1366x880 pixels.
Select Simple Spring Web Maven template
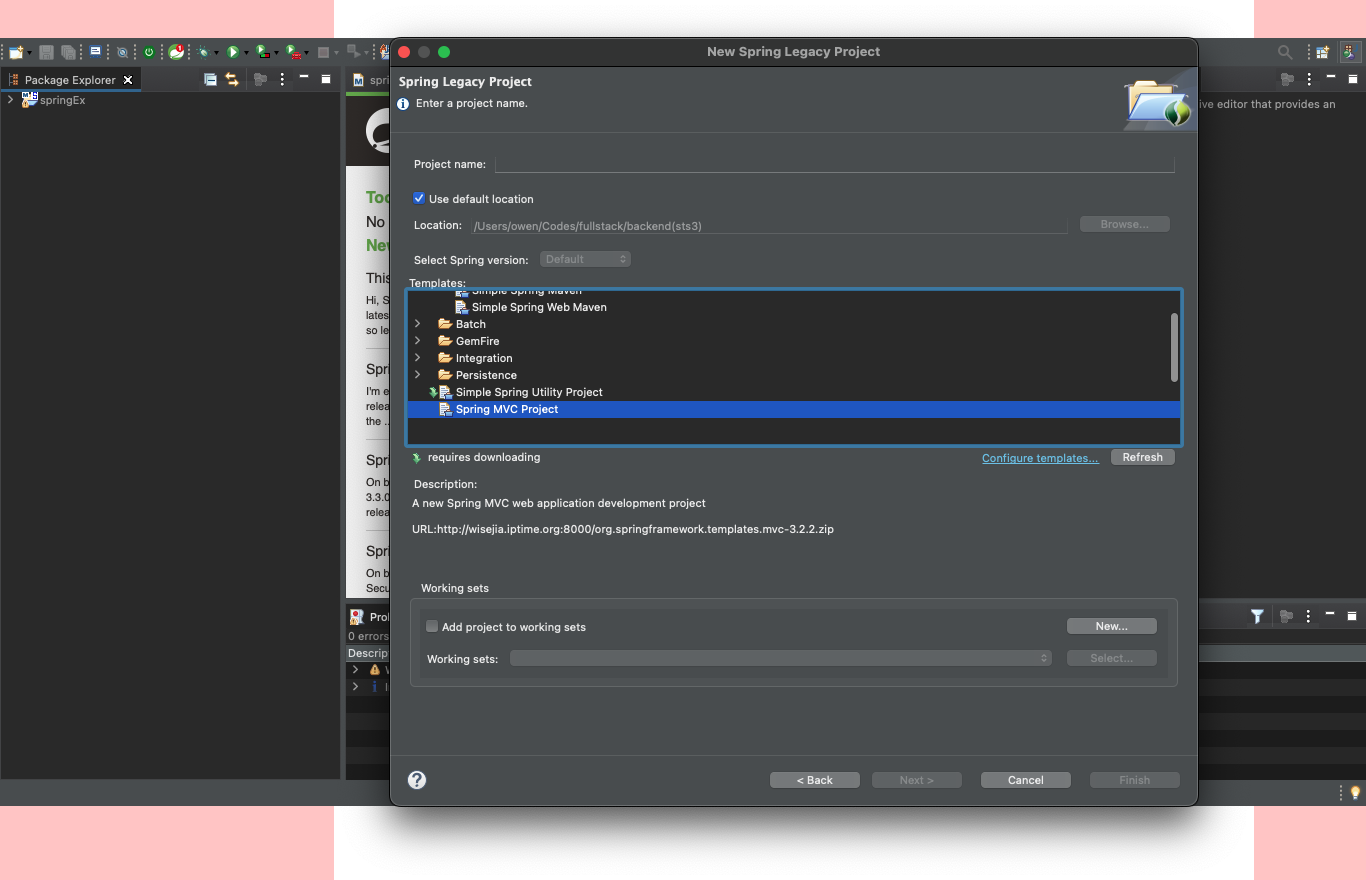coord(539,307)
